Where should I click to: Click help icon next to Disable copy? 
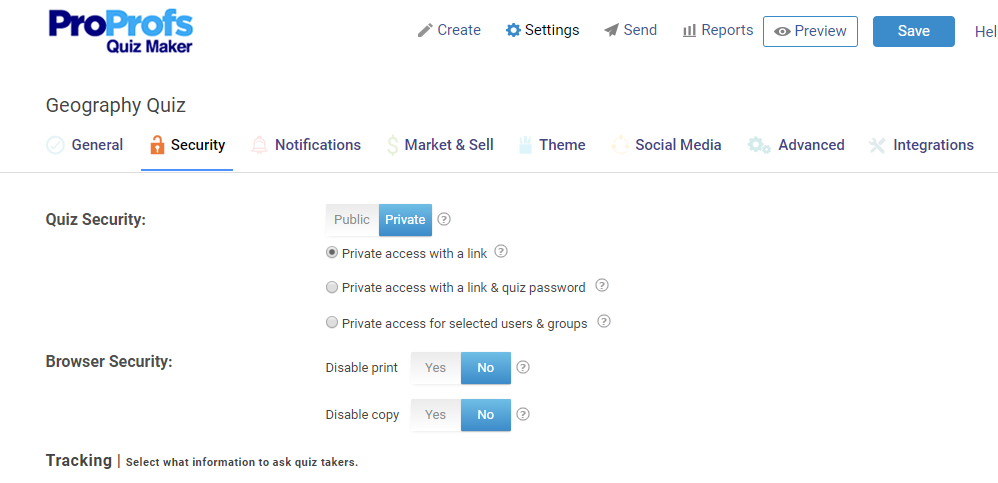tap(523, 414)
